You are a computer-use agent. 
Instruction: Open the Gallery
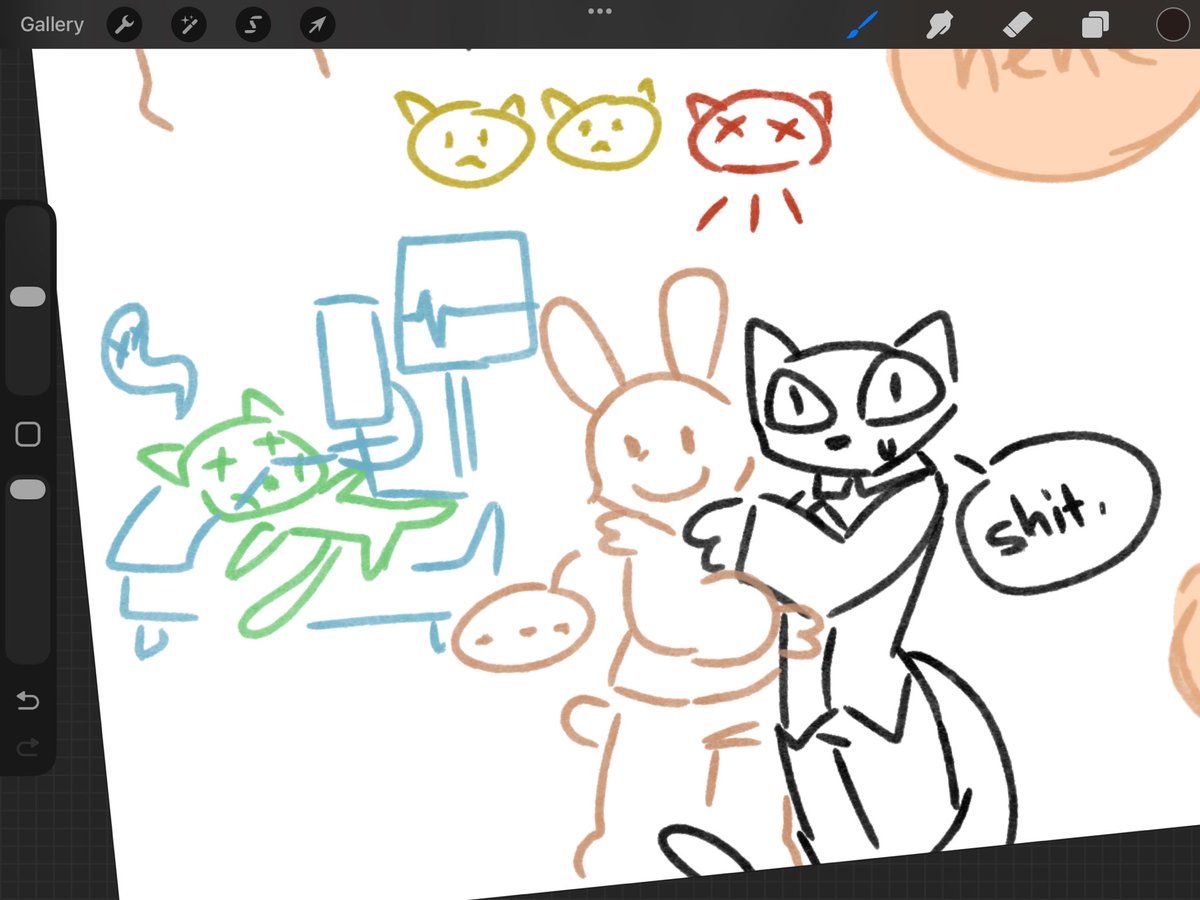(52, 25)
